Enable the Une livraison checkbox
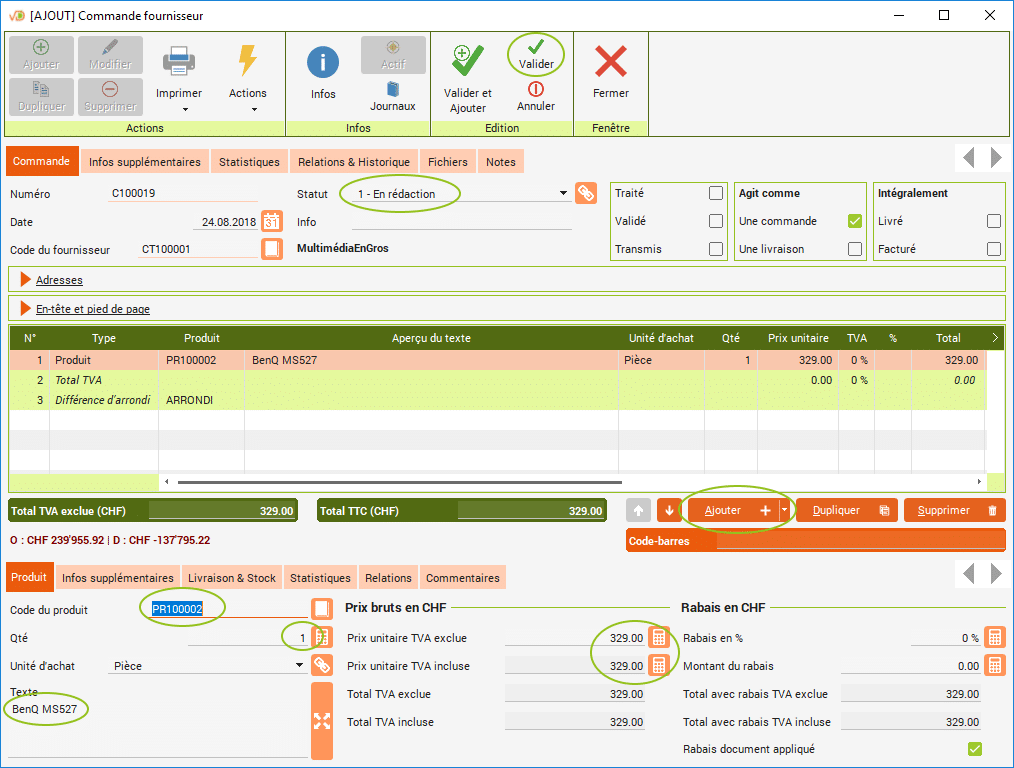This screenshot has height=768, width=1014. [x=854, y=249]
